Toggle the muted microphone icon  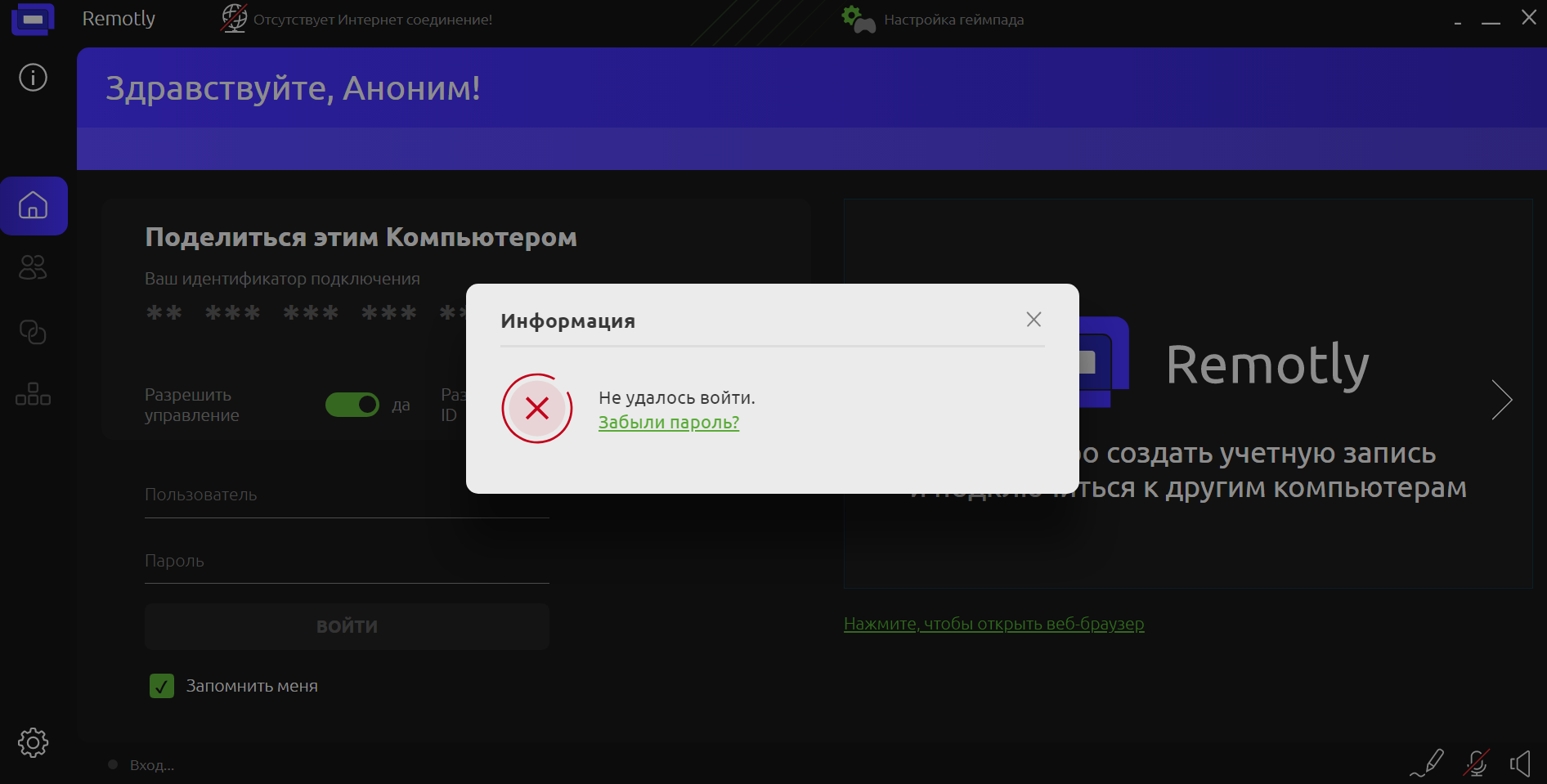tap(1476, 764)
